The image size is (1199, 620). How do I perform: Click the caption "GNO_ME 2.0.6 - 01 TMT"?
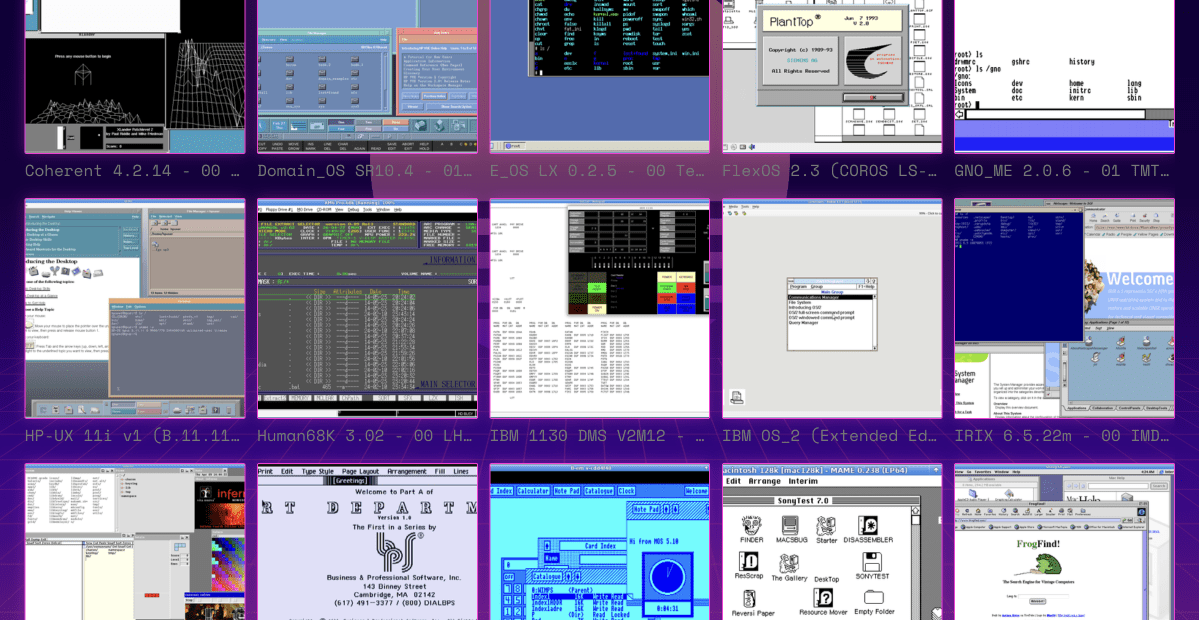click(x=1063, y=171)
